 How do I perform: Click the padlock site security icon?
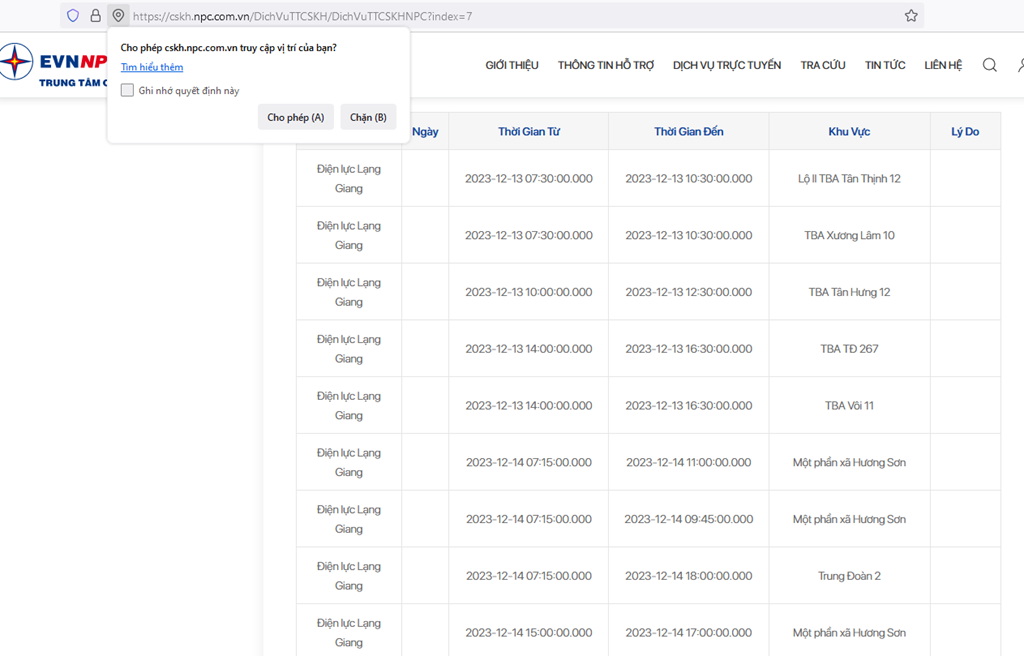[95, 16]
